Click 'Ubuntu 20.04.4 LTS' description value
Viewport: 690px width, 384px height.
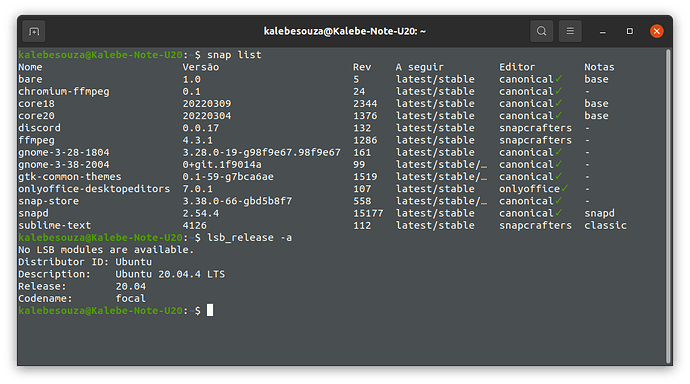170,274
